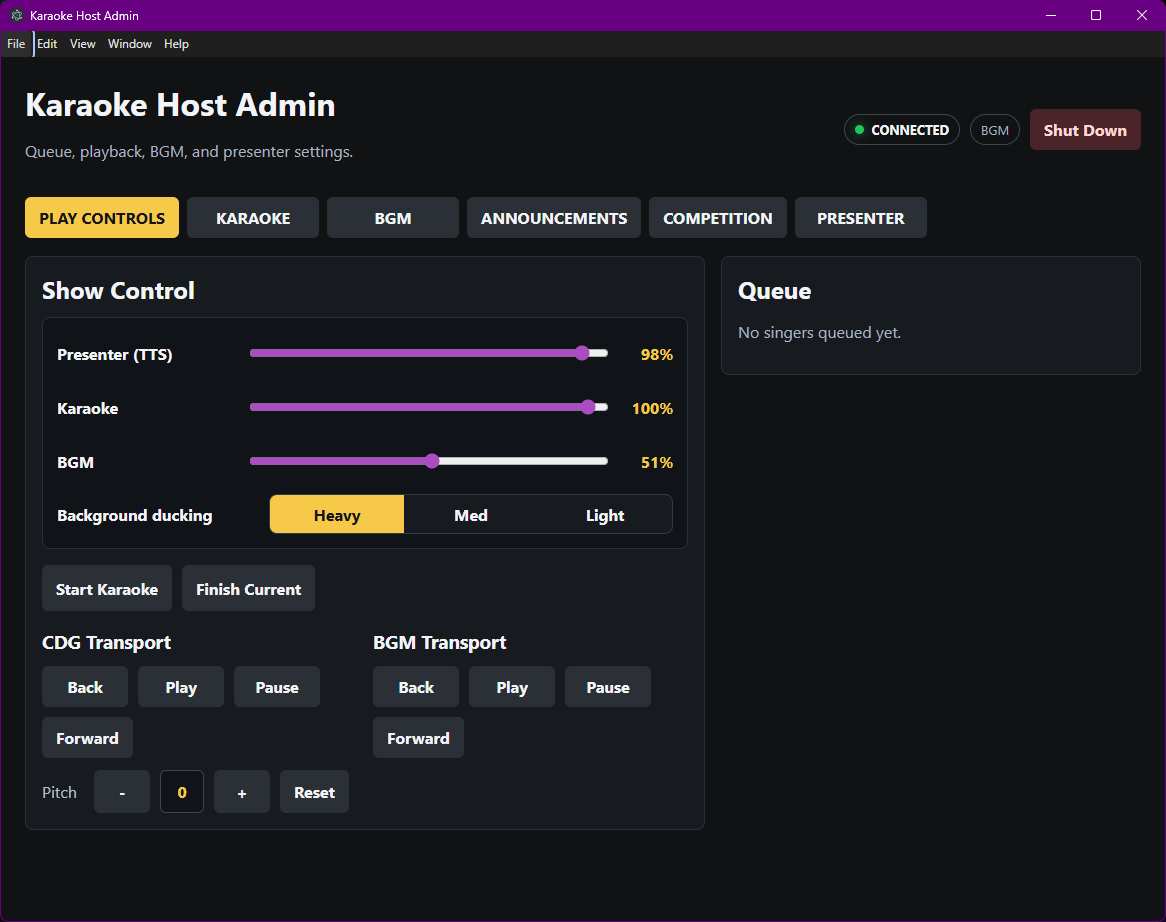Switch to the BGM tab

pyautogui.click(x=393, y=218)
